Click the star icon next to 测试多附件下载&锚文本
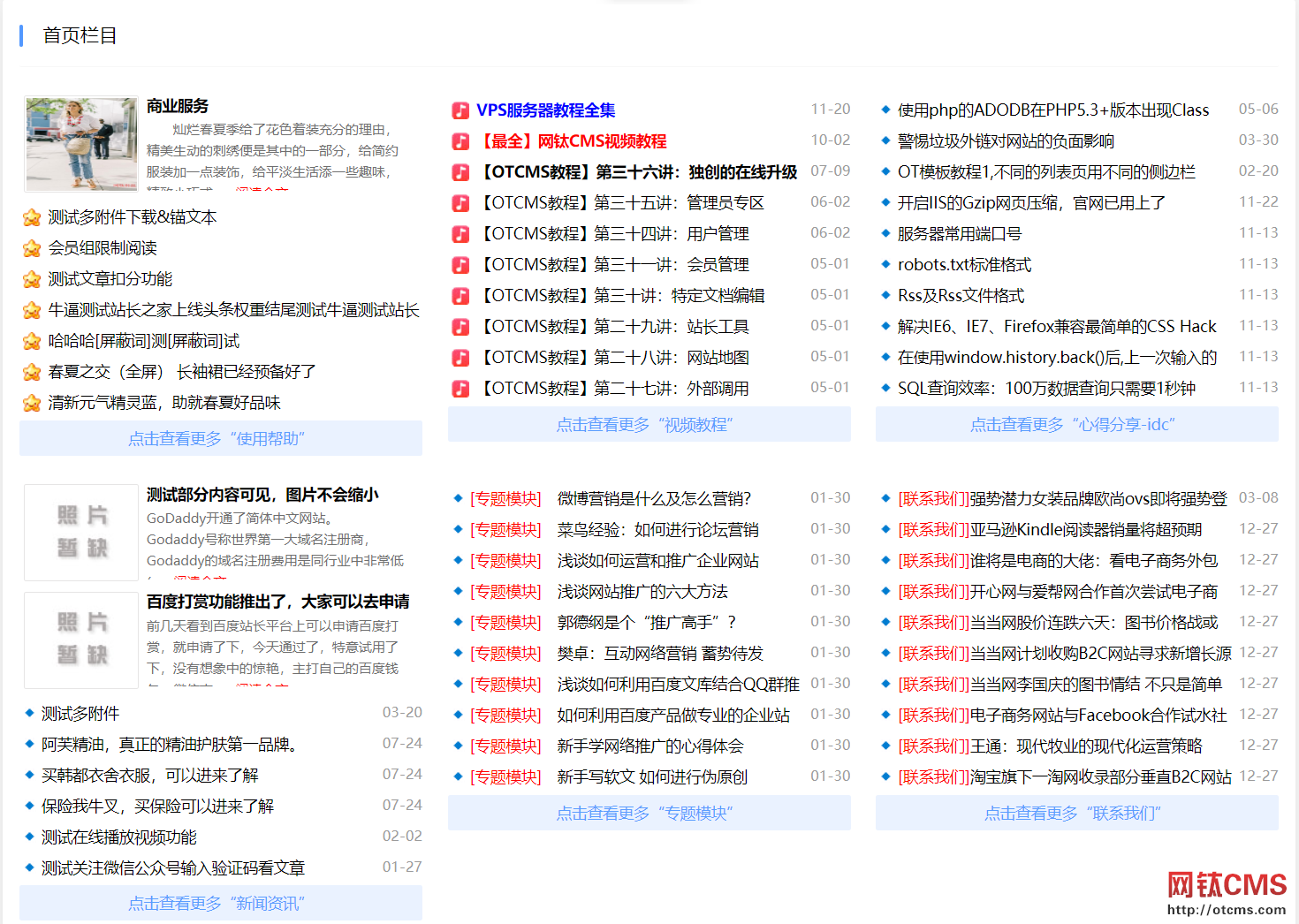 (32, 217)
